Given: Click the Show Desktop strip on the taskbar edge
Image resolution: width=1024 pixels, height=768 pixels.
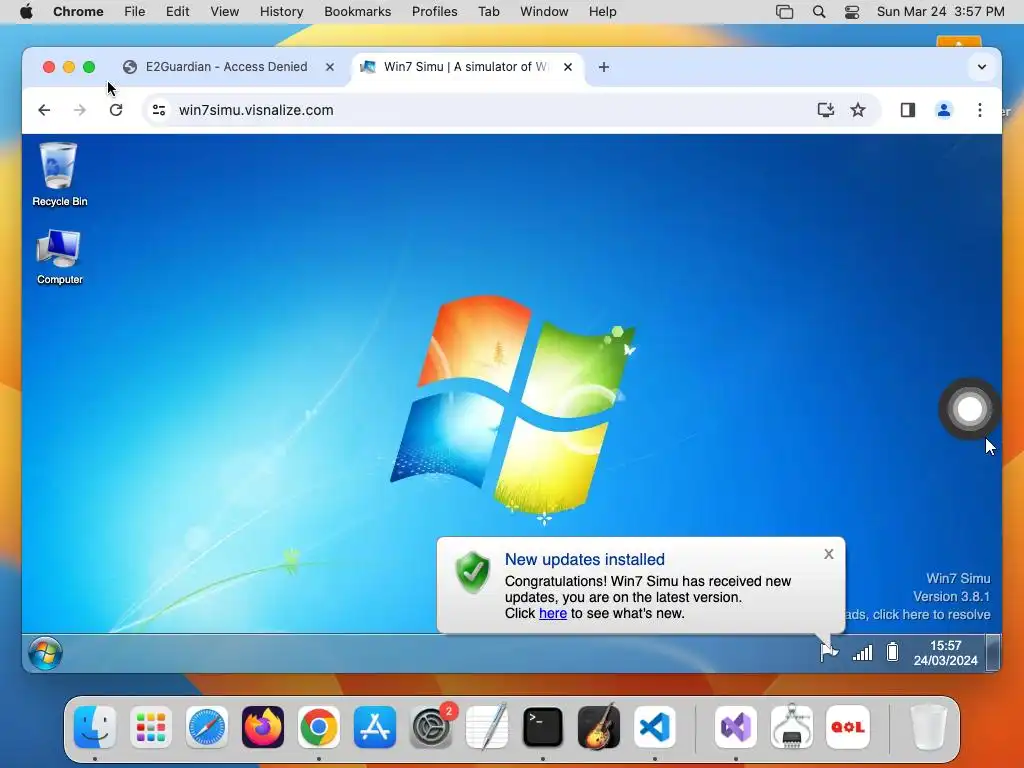Looking at the screenshot, I should [x=993, y=653].
